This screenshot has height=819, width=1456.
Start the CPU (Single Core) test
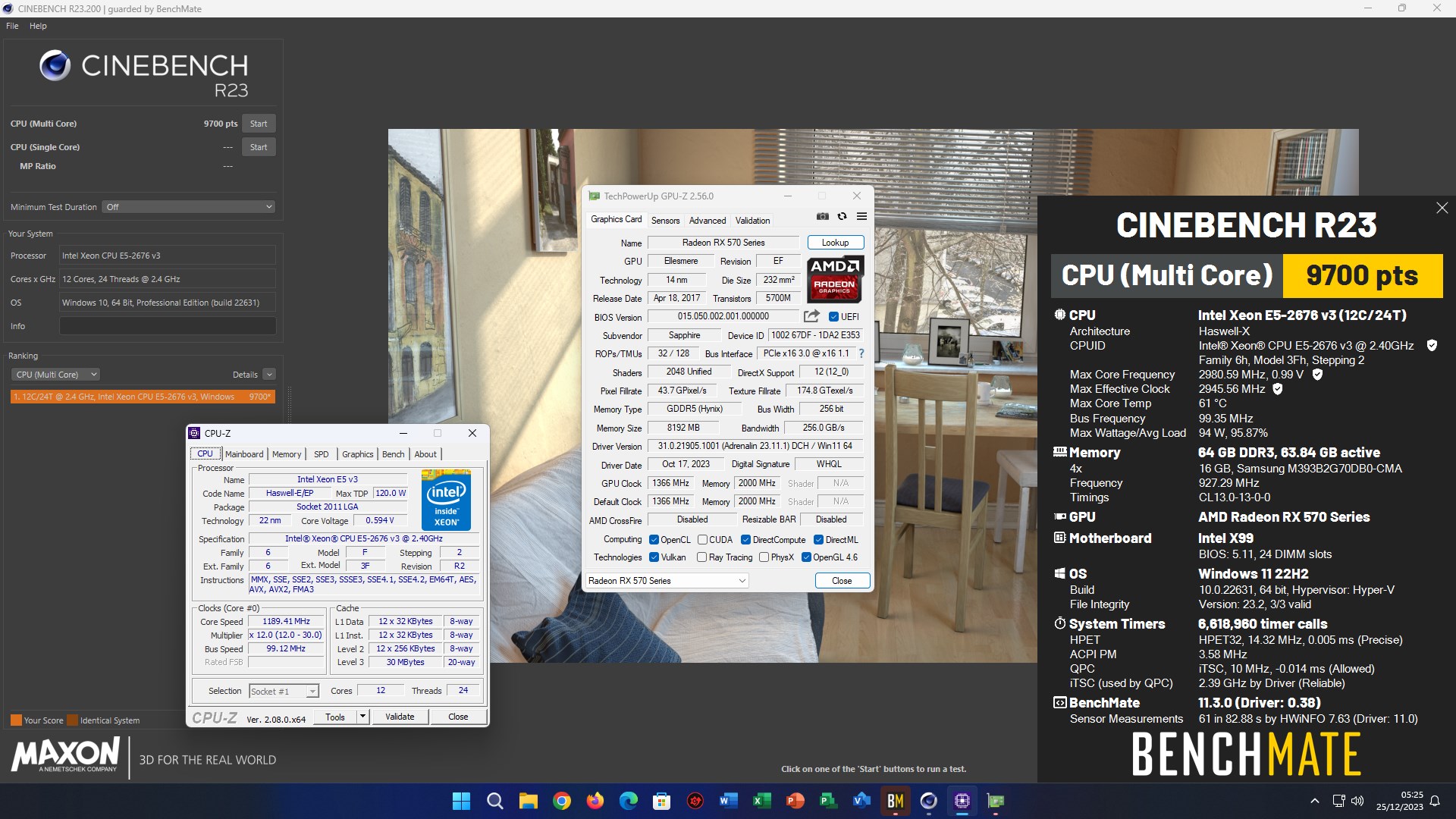(x=259, y=147)
